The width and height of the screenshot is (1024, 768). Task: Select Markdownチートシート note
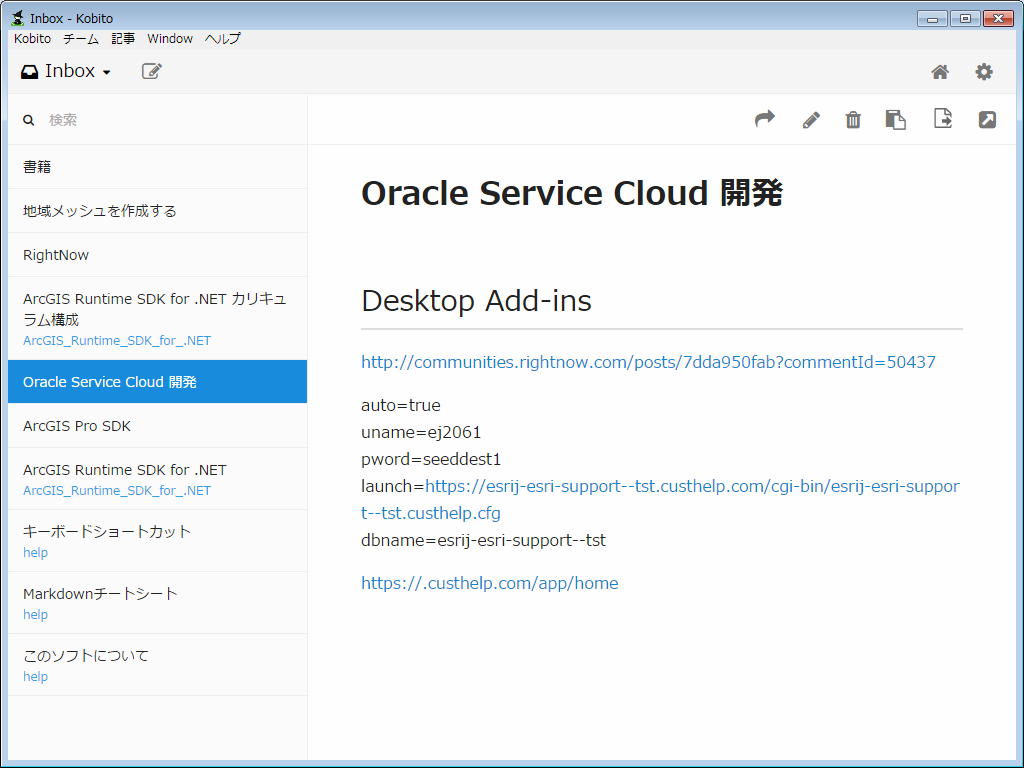157,603
